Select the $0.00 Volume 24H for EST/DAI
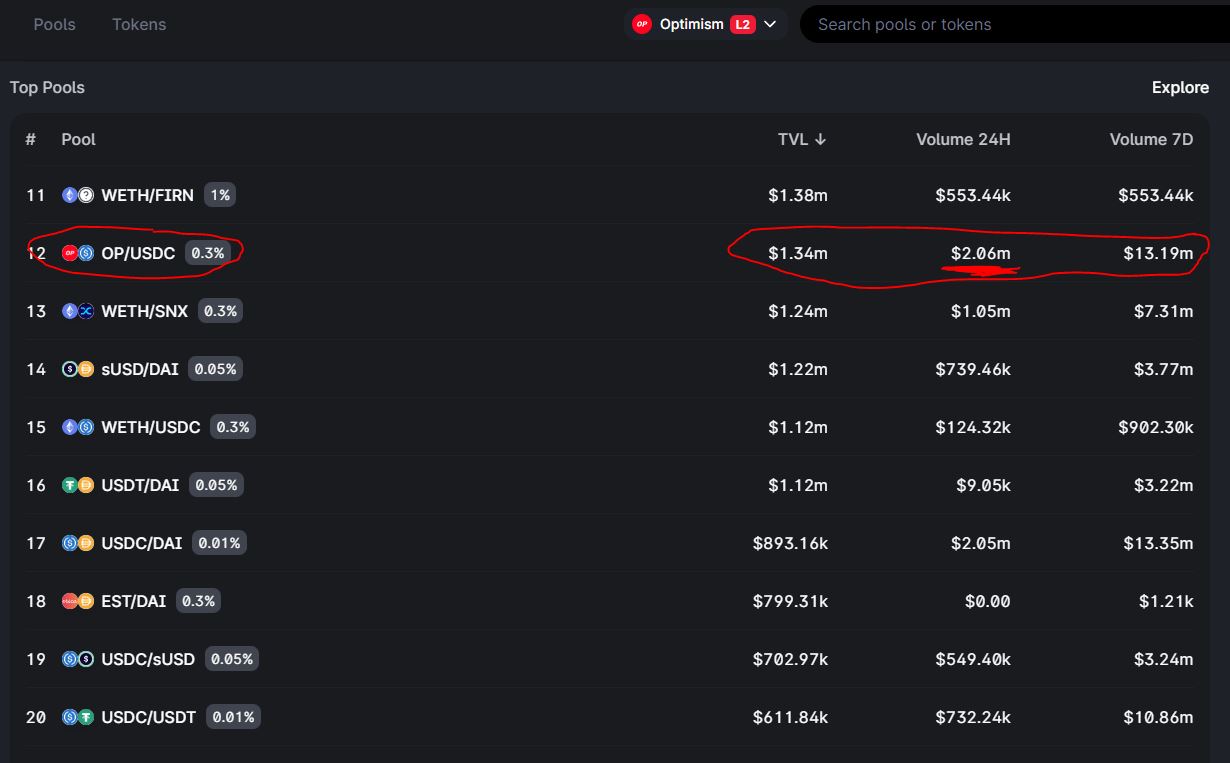 (x=988, y=601)
